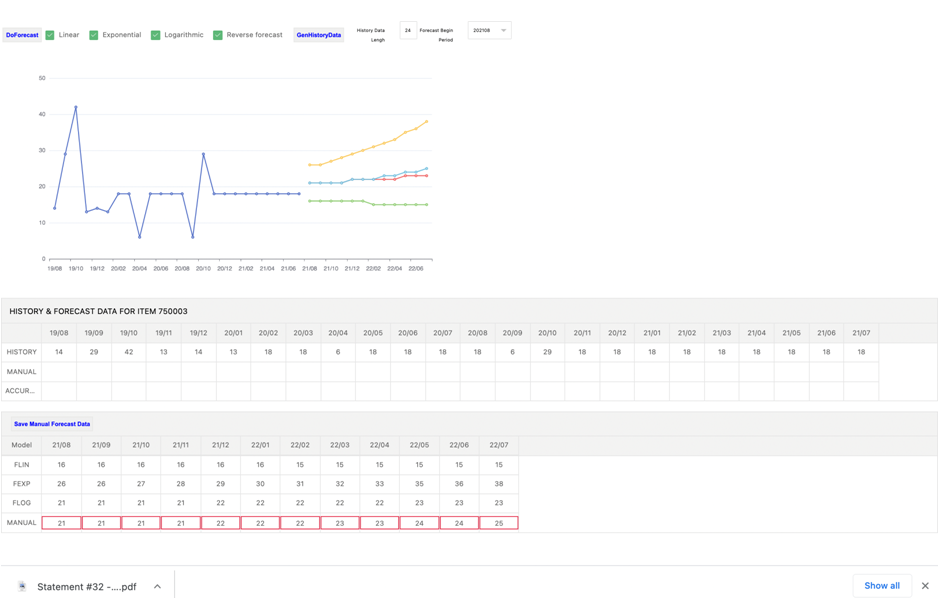Click the MANUAL forecast cell for 22/01

260,523
